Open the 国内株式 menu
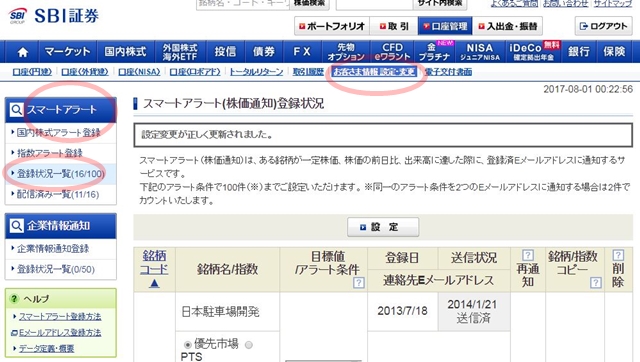640x362 pixels. click(125, 52)
